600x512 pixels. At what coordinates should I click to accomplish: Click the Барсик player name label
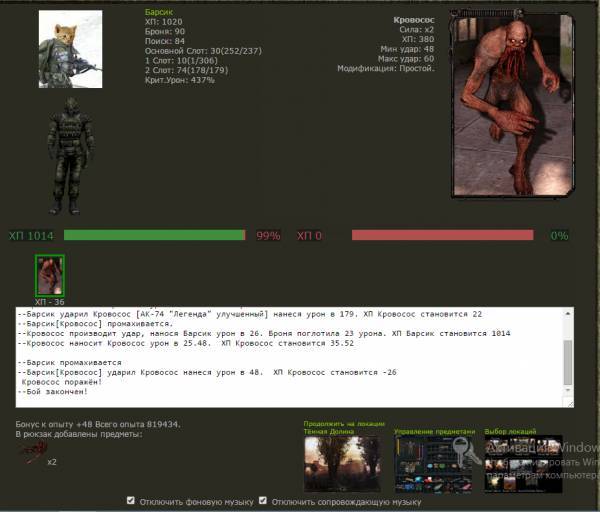tap(159, 14)
